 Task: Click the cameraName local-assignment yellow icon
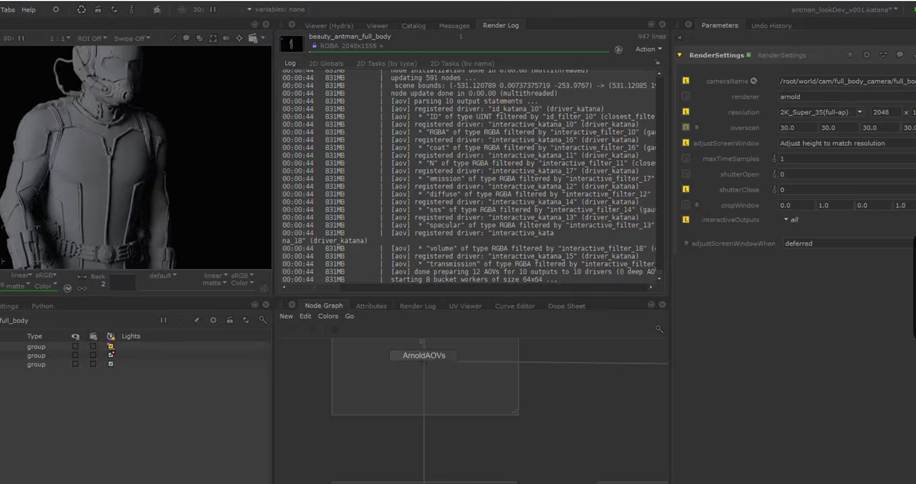pyautogui.click(x=686, y=80)
